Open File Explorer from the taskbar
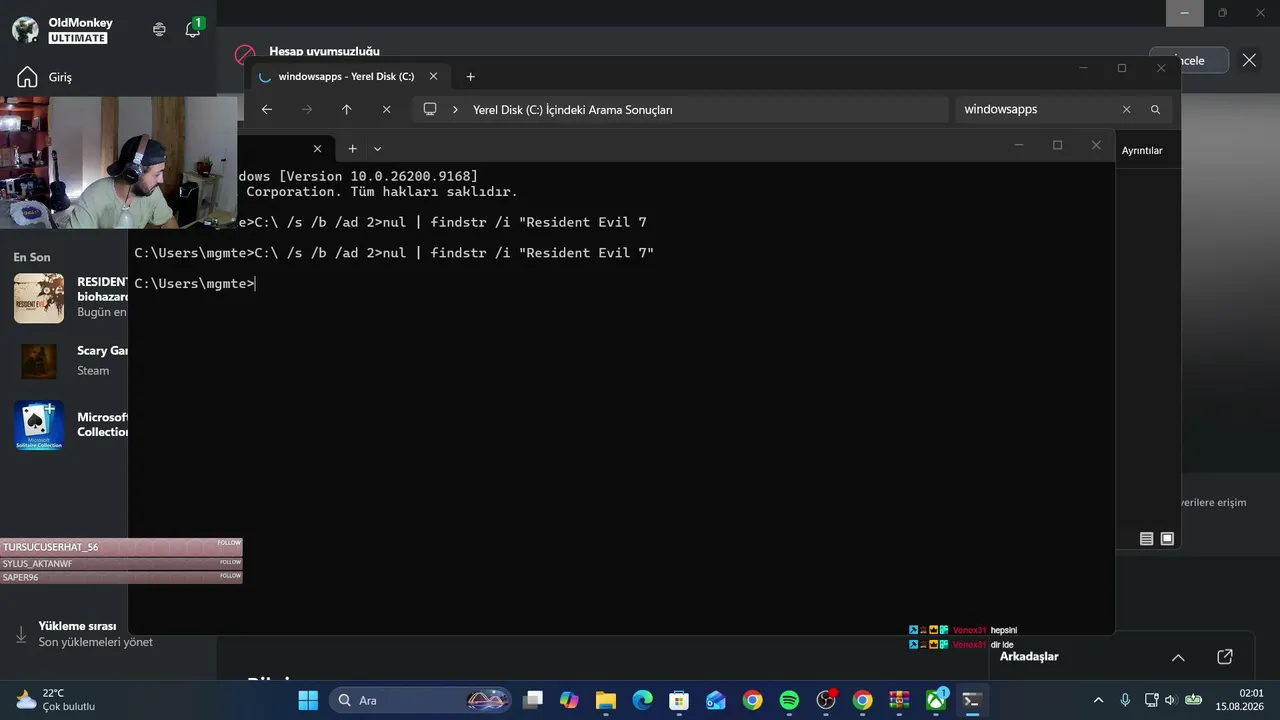The width and height of the screenshot is (1280, 720). [x=606, y=700]
